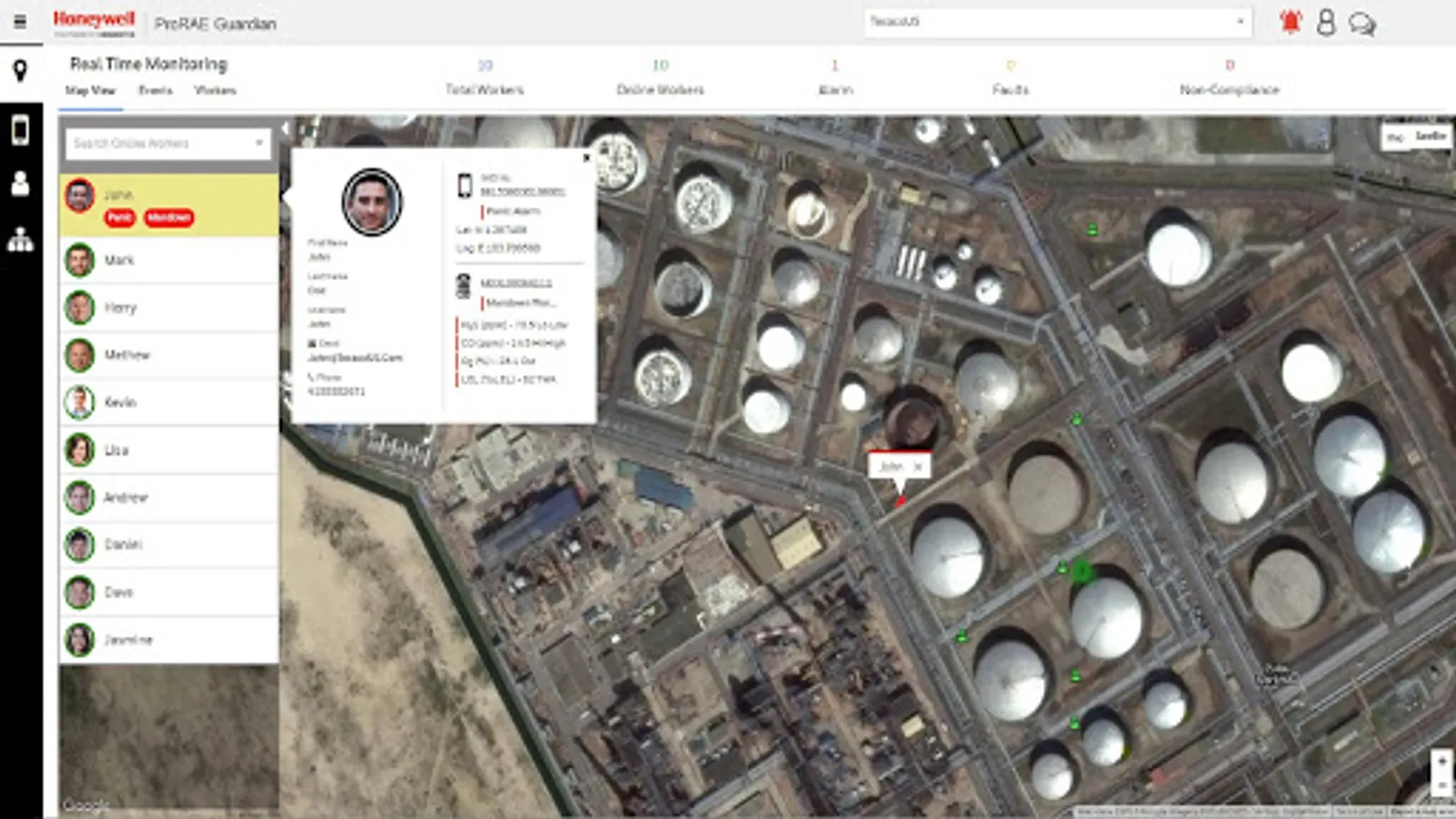Close John's worker details popup

[586, 157]
